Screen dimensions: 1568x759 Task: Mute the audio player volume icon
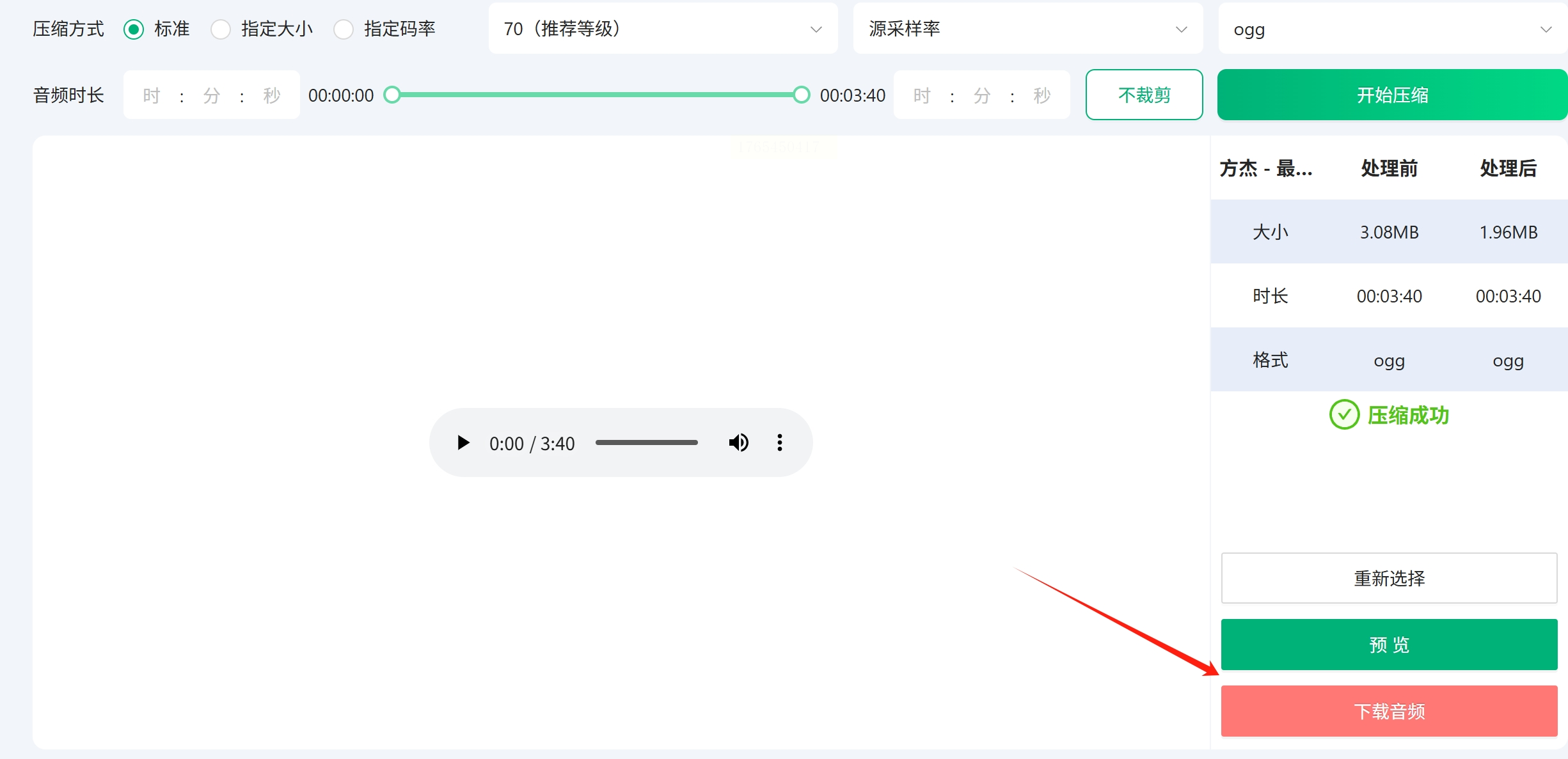738,442
